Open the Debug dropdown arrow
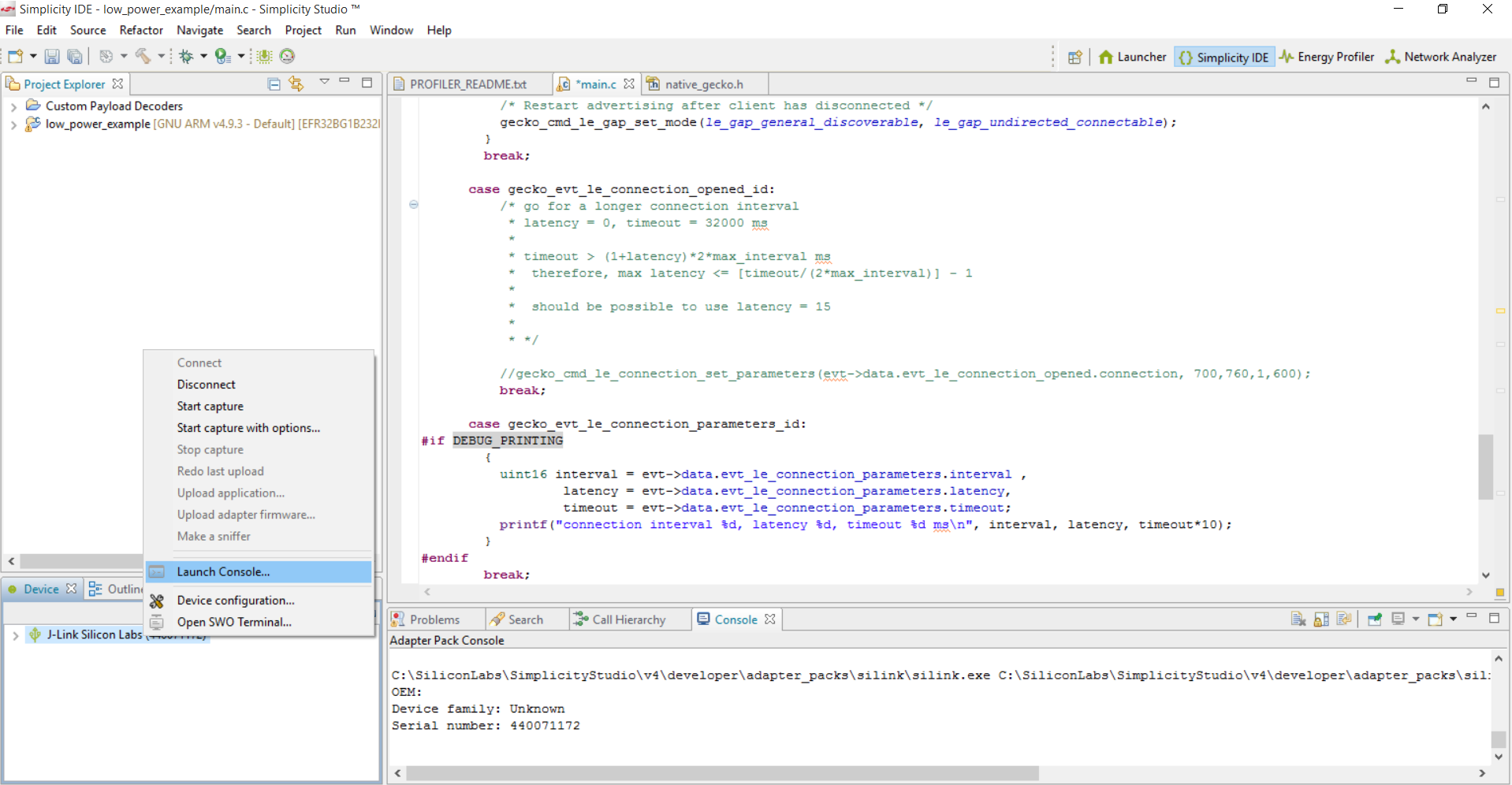Image resolution: width=1512 pixels, height=785 pixels. pos(203,56)
